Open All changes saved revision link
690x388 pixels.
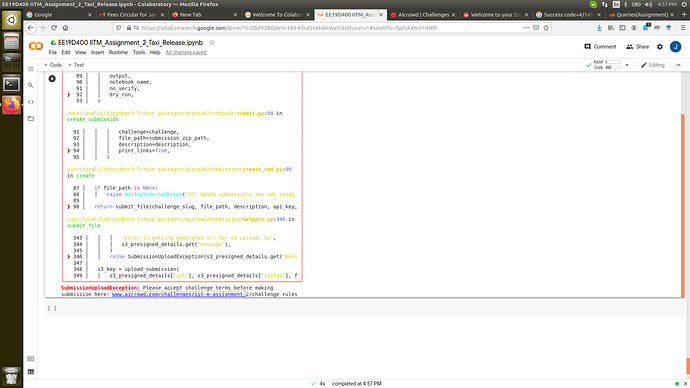186,52
